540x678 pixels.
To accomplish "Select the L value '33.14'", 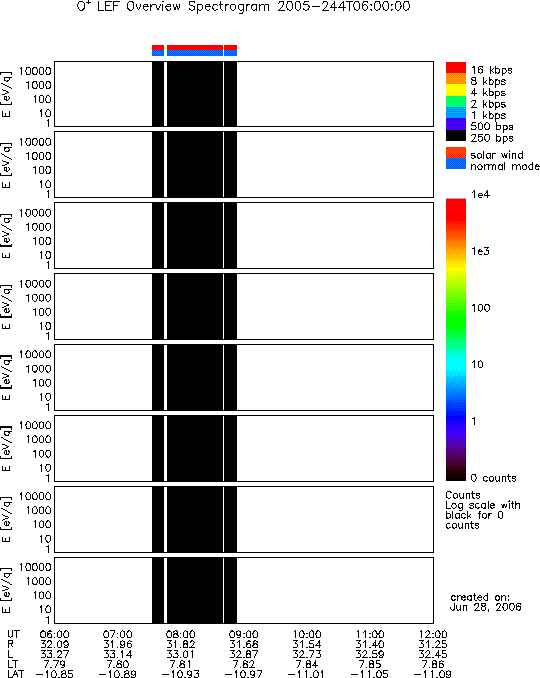I will (118, 654).
